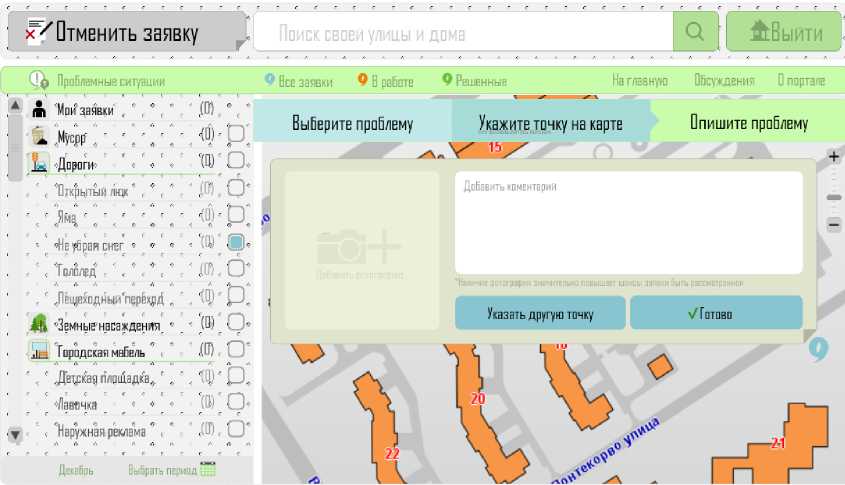
Task: Toggle the Открытый люк checkbox
Action: [236, 188]
